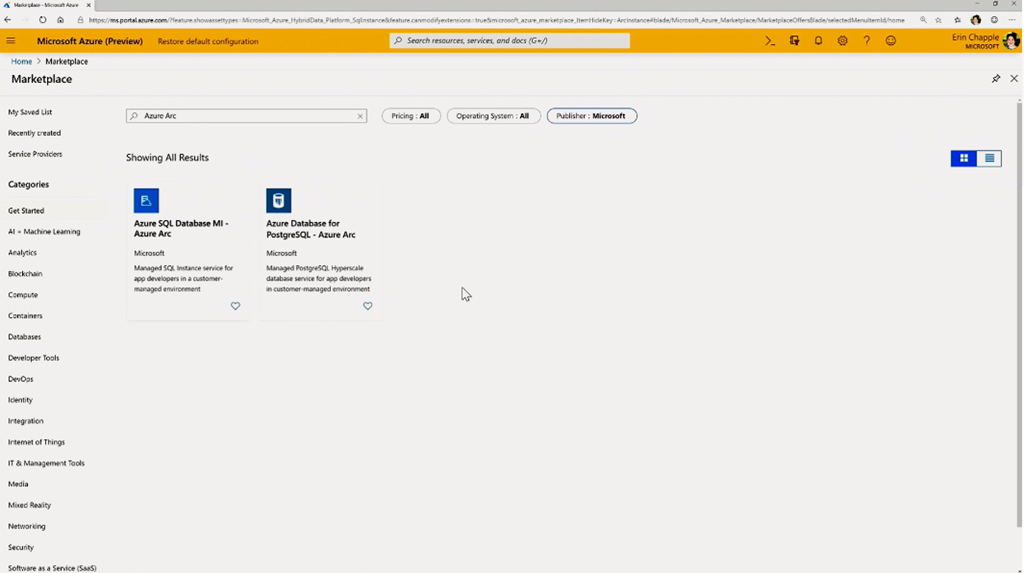Expand the Publisher Microsoft filter
Image resolution: width=1024 pixels, height=573 pixels.
tap(591, 116)
